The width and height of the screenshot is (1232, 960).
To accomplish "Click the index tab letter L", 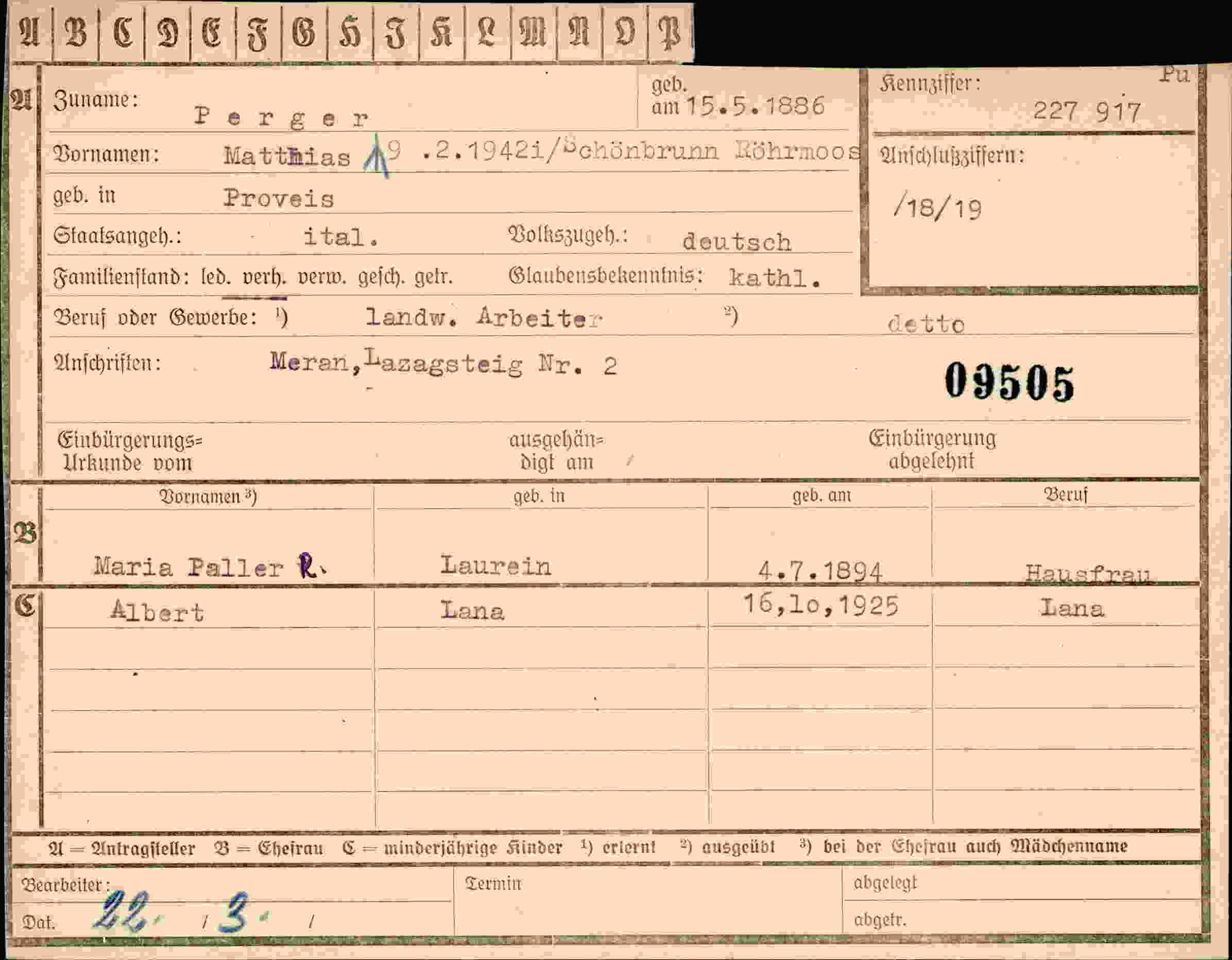I will [487, 31].
